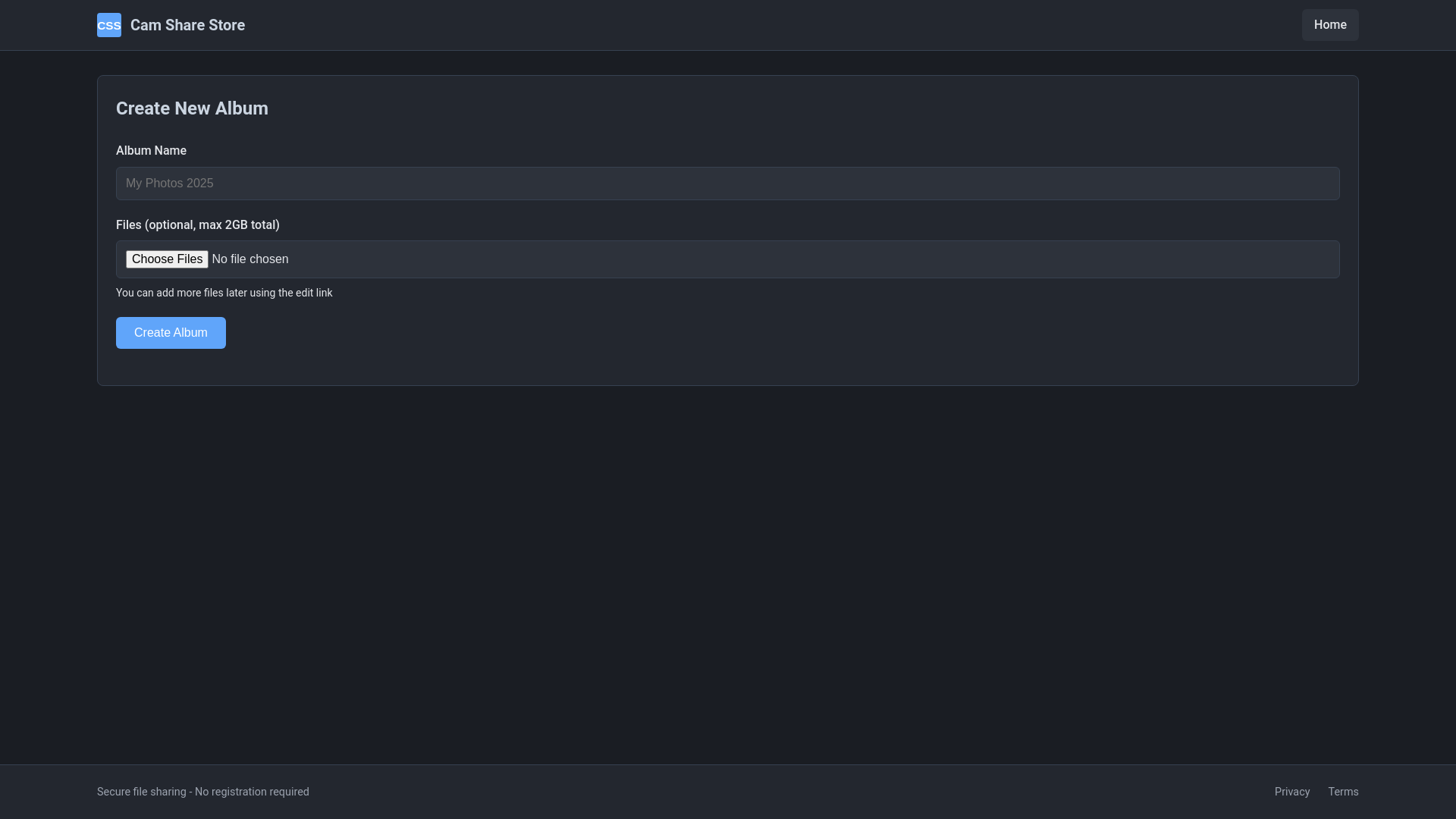The image size is (1456, 819).
Task: Click the "No file chosen" text
Action: click(250, 259)
